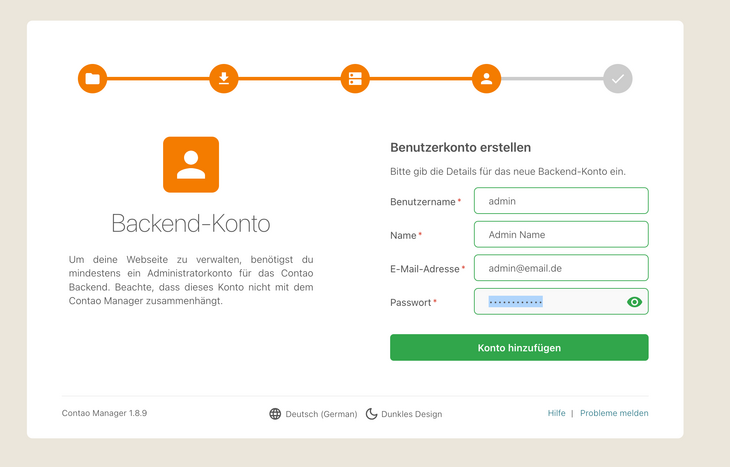Click the folder step icon in progress bar
730x467 pixels.
pos(92,79)
